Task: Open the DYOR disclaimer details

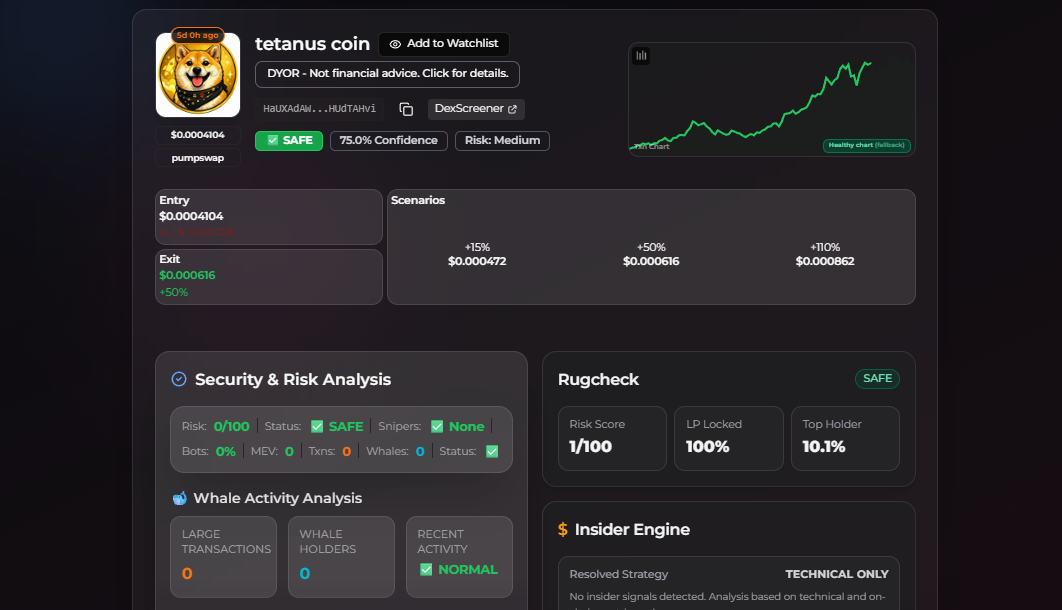Action: [387, 74]
